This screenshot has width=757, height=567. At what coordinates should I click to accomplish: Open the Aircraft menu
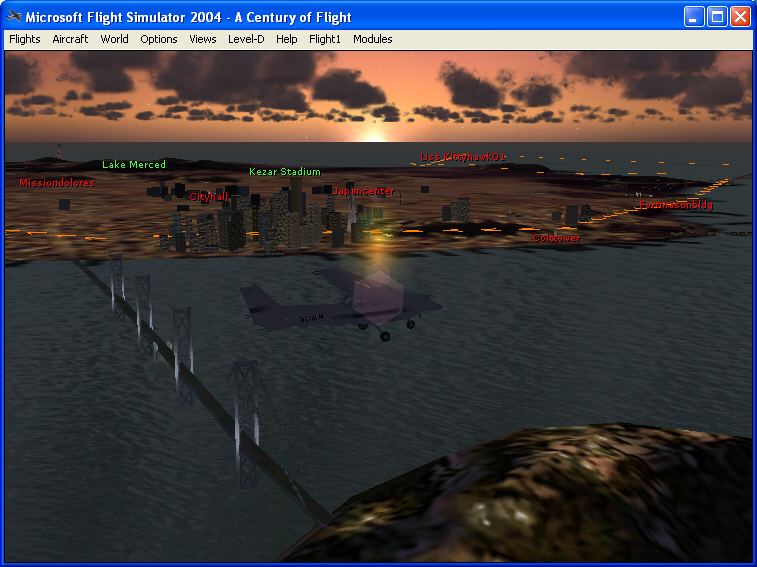tap(70, 39)
